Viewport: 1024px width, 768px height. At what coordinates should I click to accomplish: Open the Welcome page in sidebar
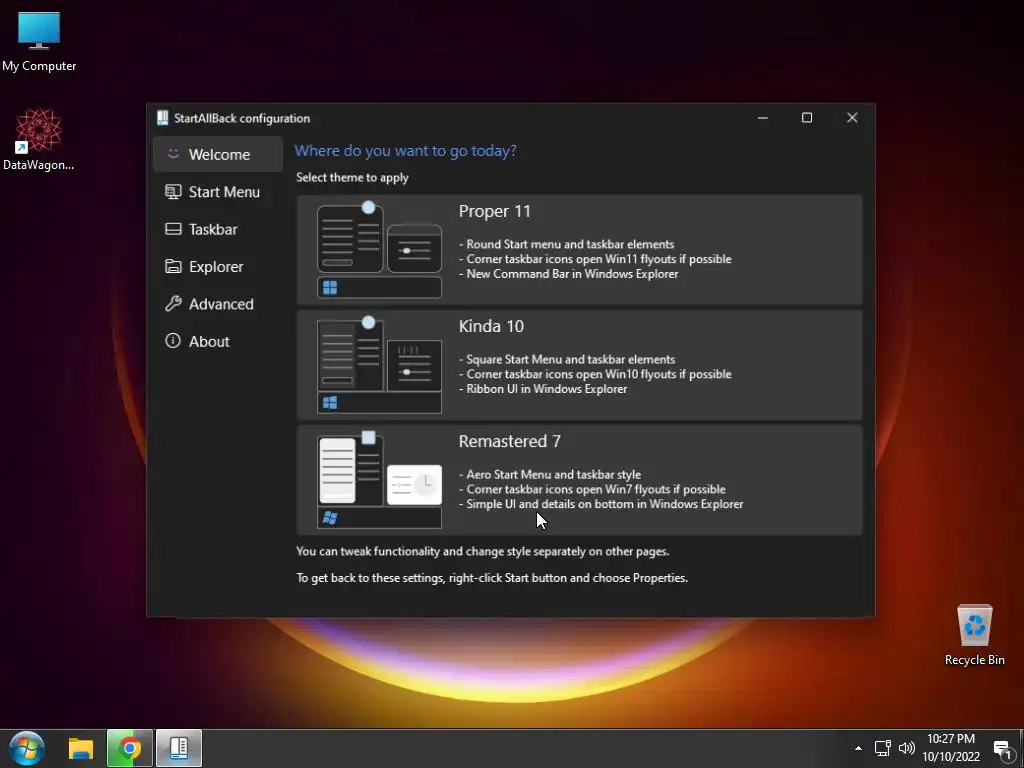click(217, 155)
